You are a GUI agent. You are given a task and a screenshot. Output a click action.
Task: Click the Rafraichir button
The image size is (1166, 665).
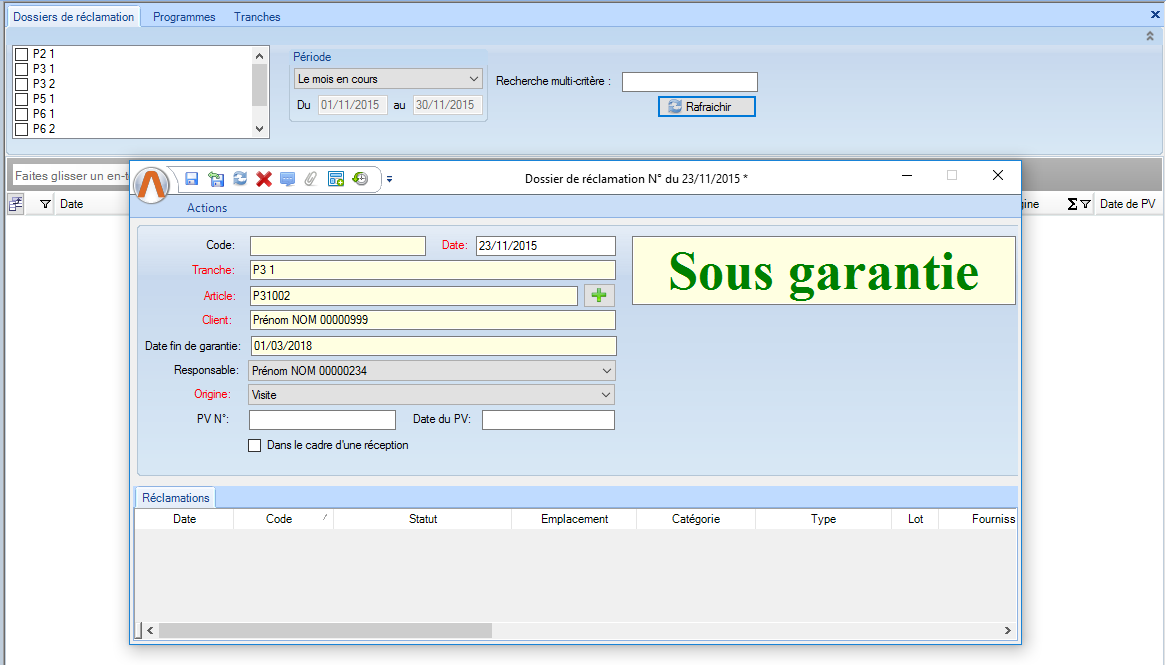pos(706,106)
